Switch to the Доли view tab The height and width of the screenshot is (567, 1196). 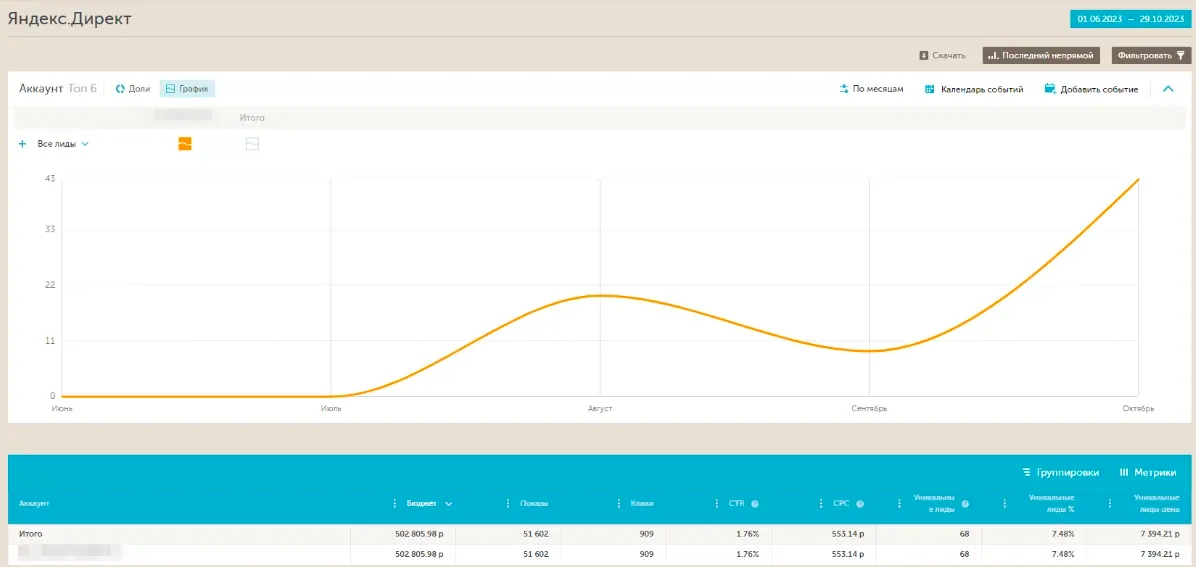coord(133,89)
